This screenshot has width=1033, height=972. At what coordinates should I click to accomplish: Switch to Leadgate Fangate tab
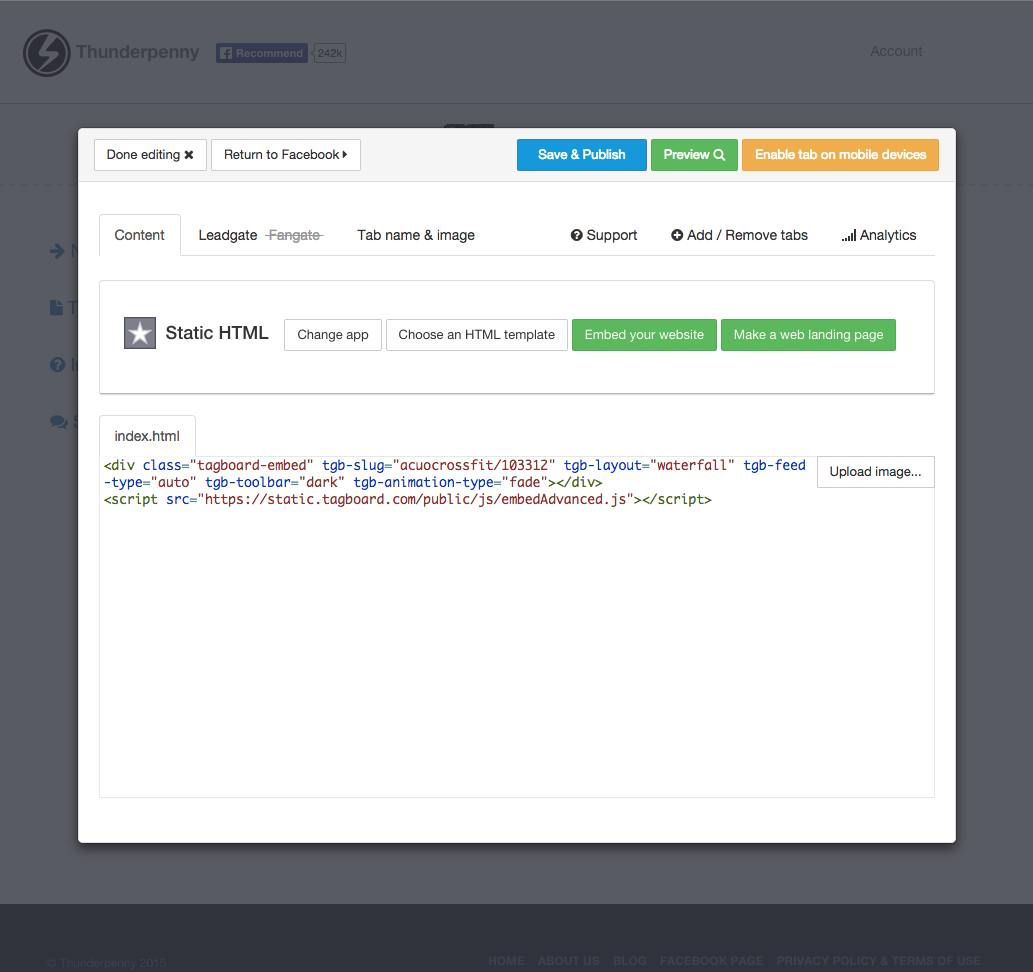261,235
